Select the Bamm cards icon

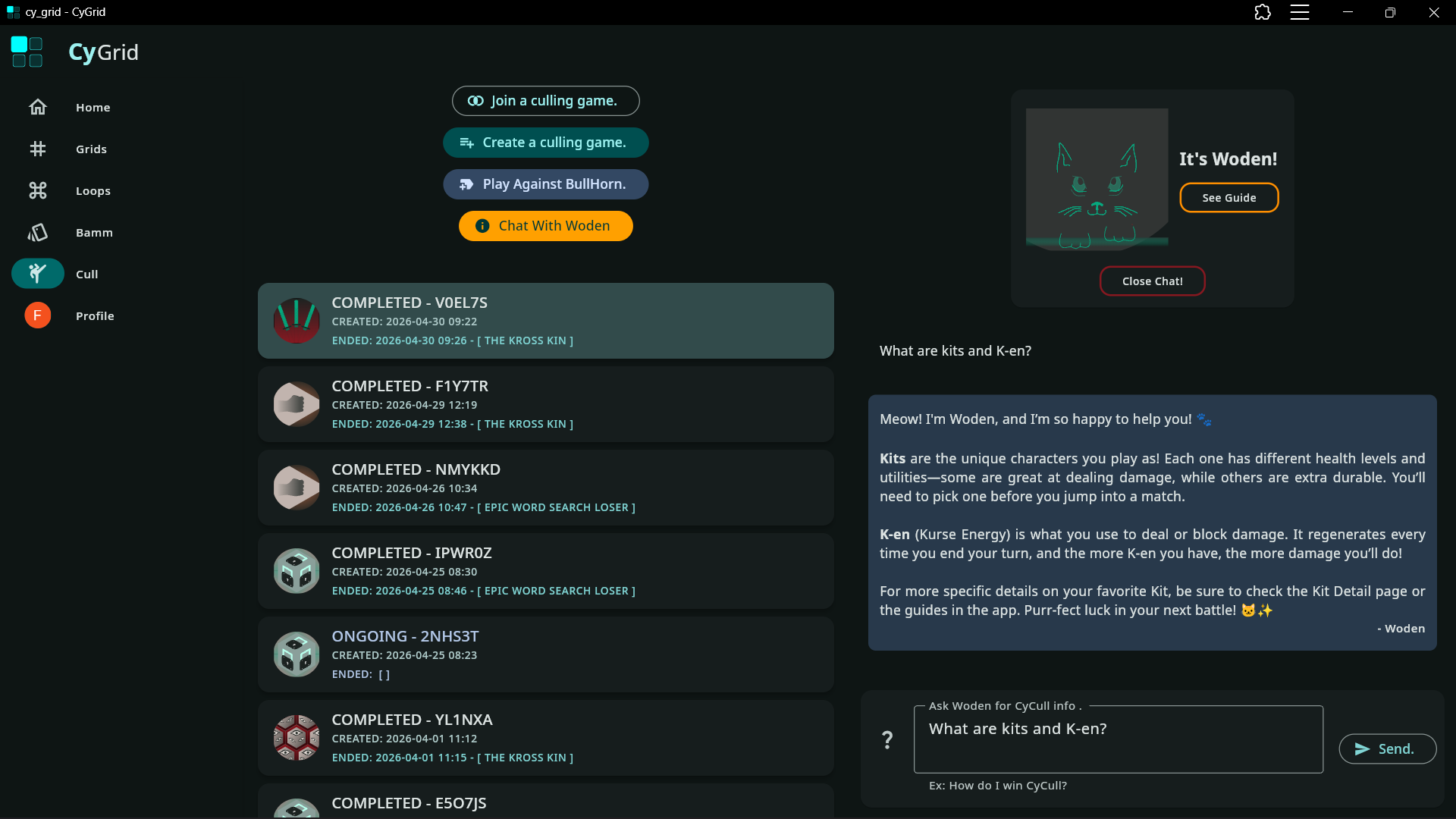38,233
